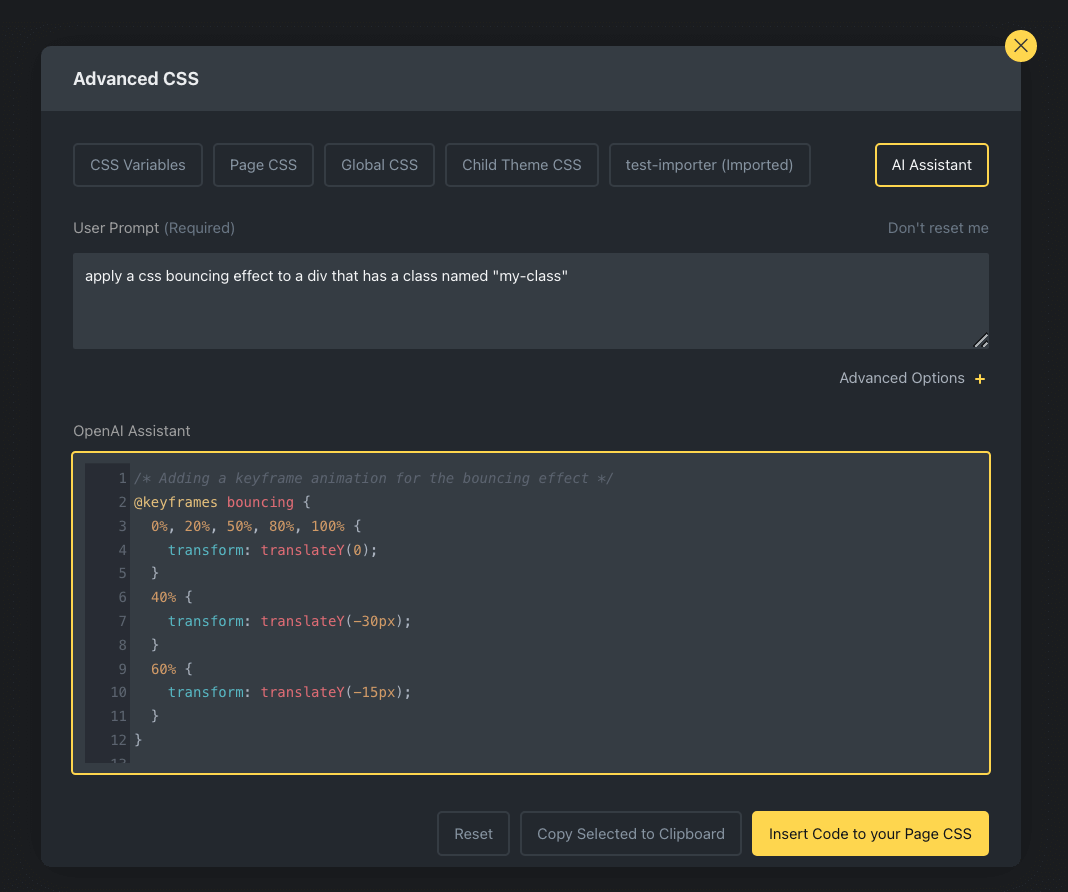
Task: Insert Code to your Page CSS
Action: click(x=869, y=833)
